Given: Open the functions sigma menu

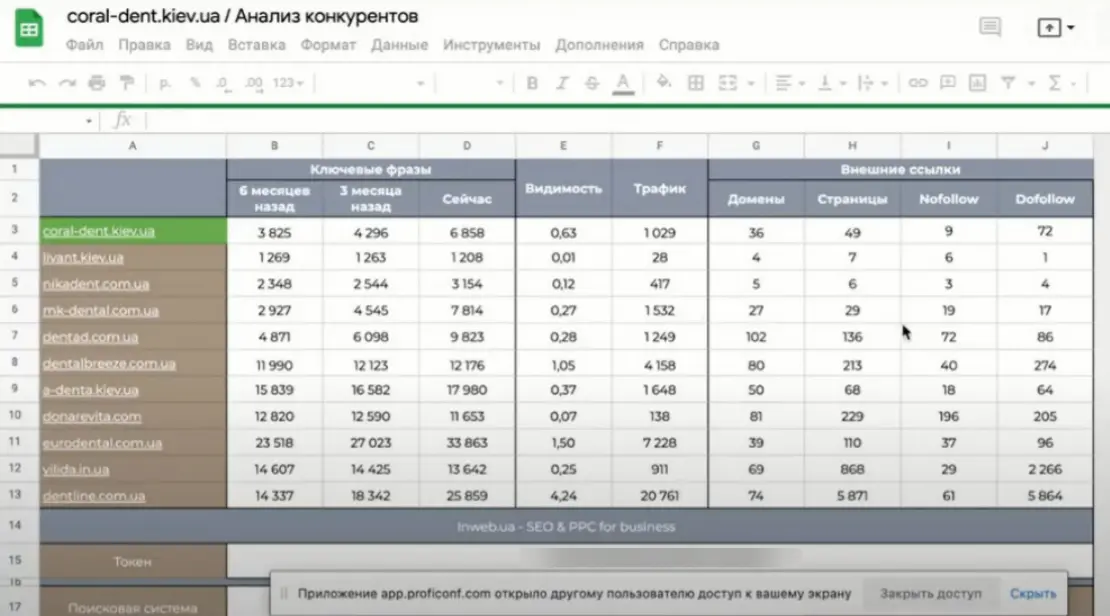Looking at the screenshot, I should (x=1054, y=83).
